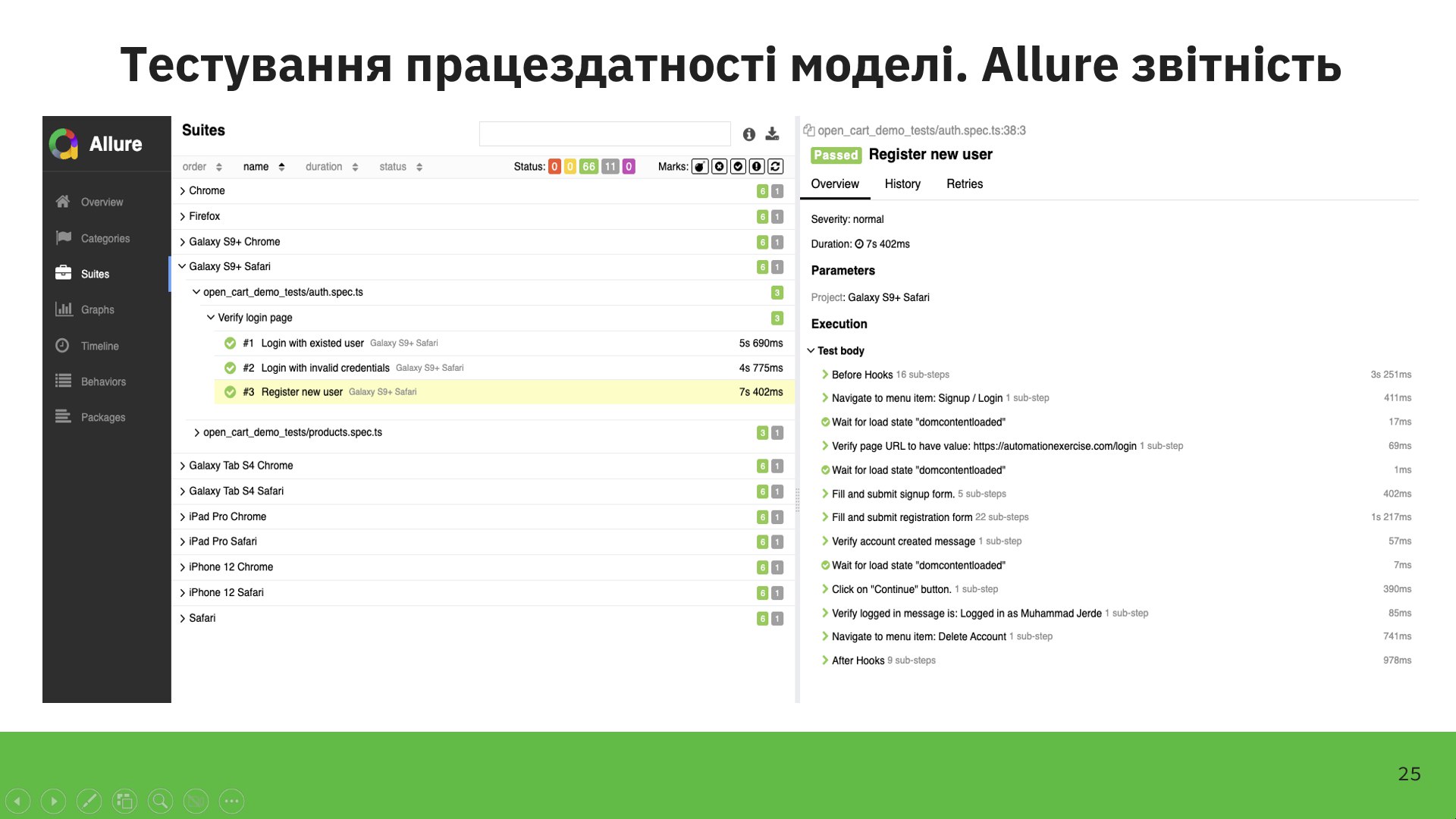The height and width of the screenshot is (819, 1456).
Task: Click the suites search input field
Action: click(x=604, y=134)
